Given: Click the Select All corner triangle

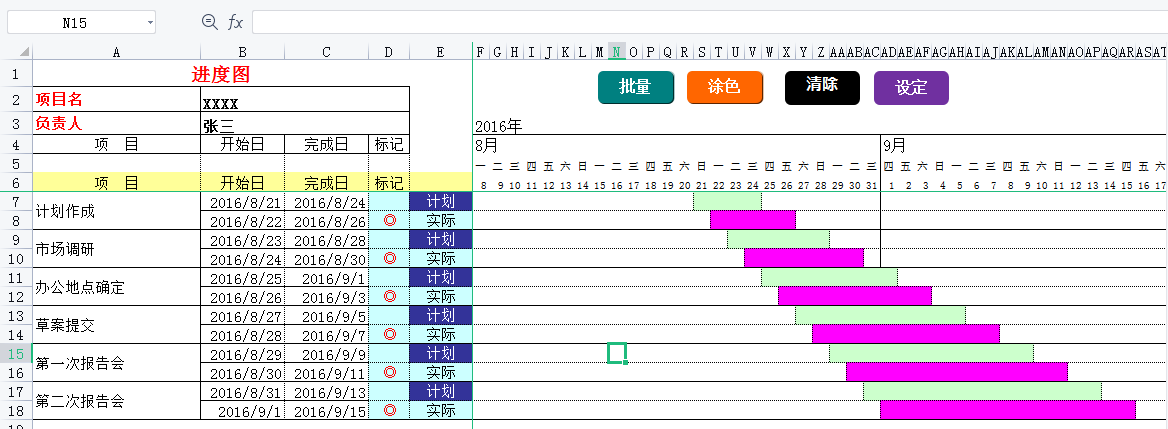Looking at the screenshot, I should 24,52.
